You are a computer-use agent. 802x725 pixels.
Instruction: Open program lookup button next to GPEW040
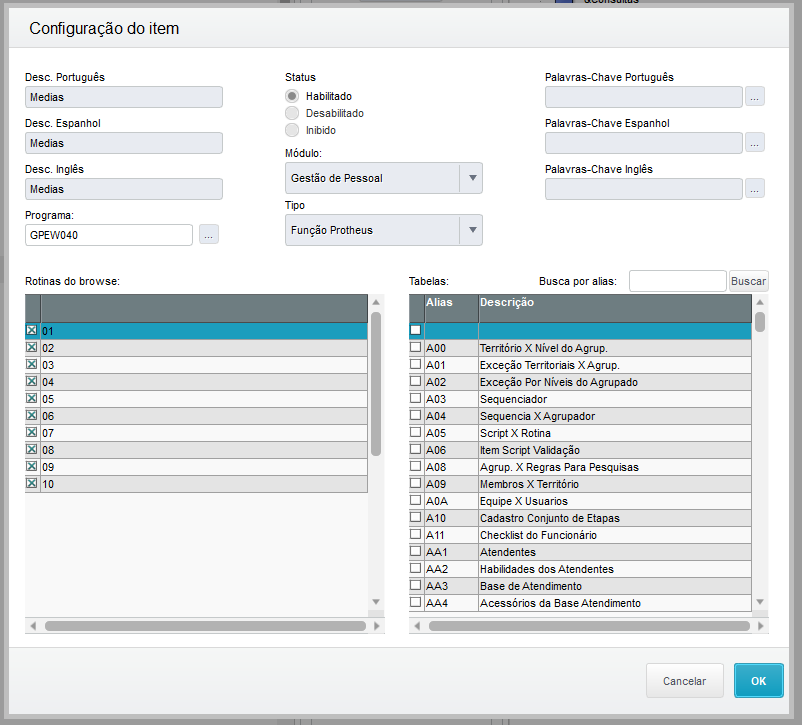(x=209, y=235)
